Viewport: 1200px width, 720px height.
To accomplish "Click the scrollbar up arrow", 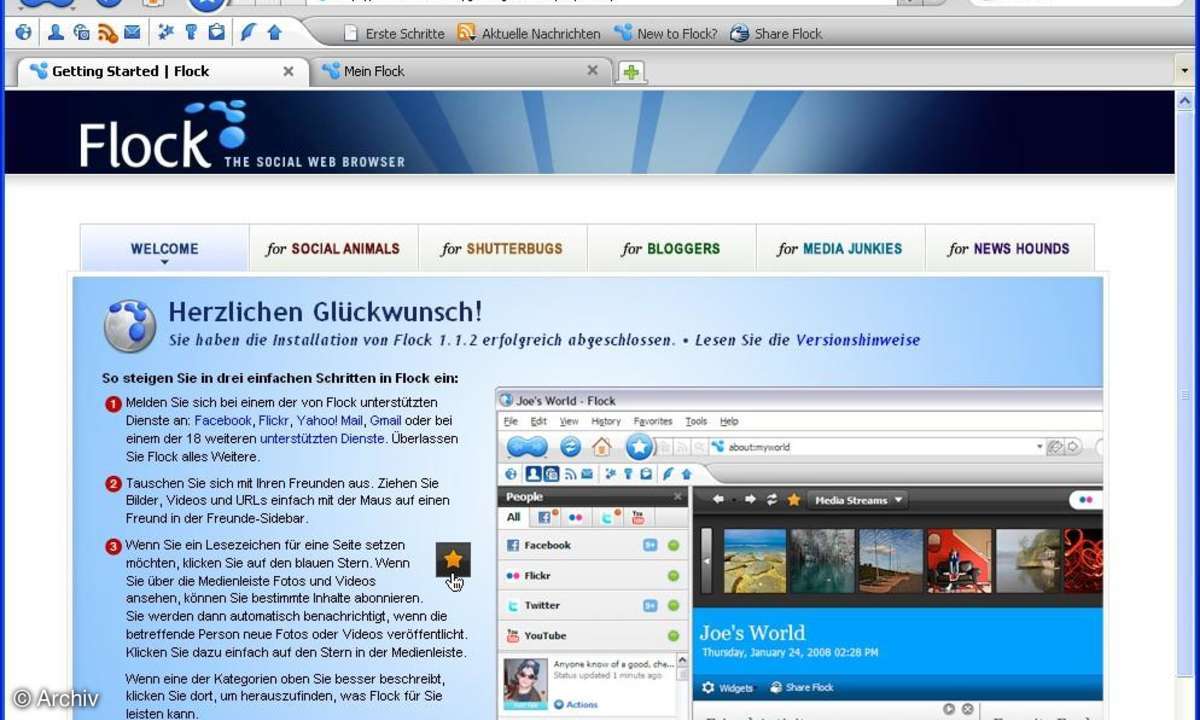I will (1185, 101).
